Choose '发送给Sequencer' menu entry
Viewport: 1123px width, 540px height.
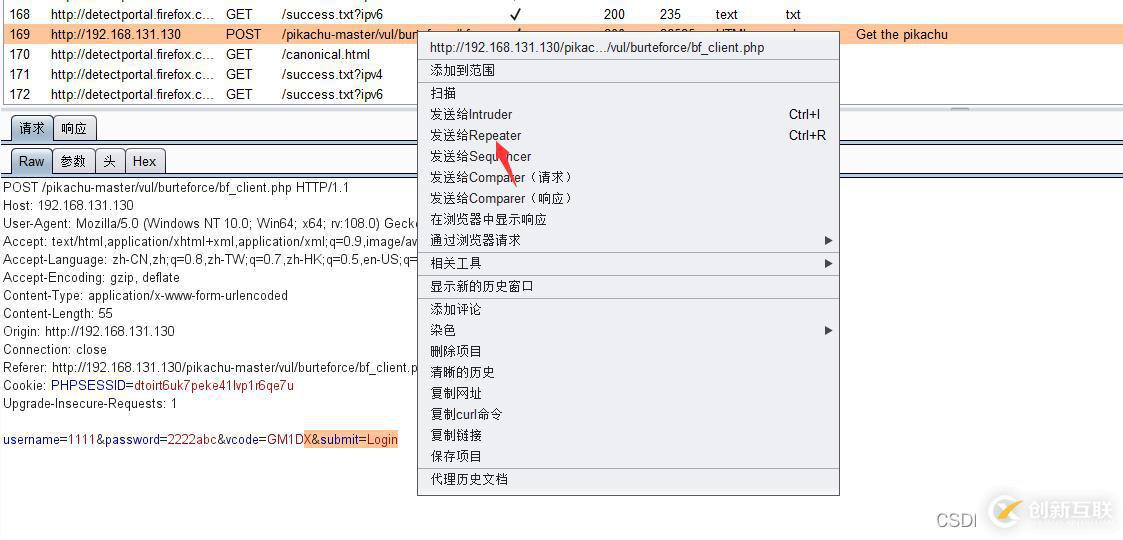[628, 156]
